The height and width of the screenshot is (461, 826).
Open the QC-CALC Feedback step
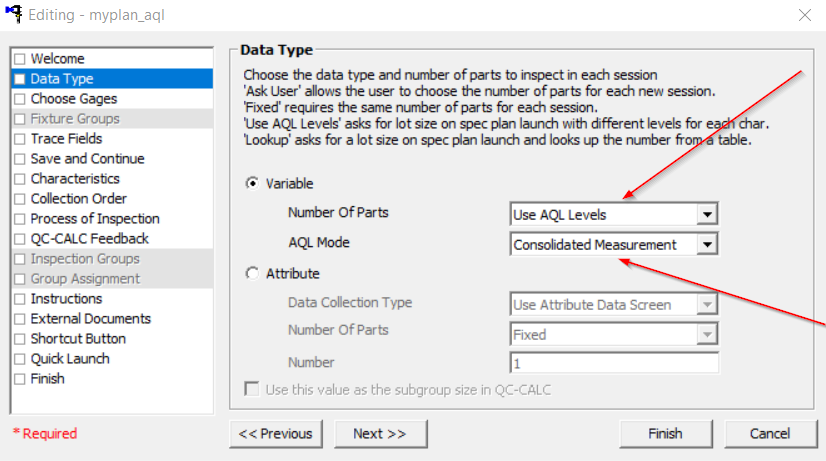90,239
